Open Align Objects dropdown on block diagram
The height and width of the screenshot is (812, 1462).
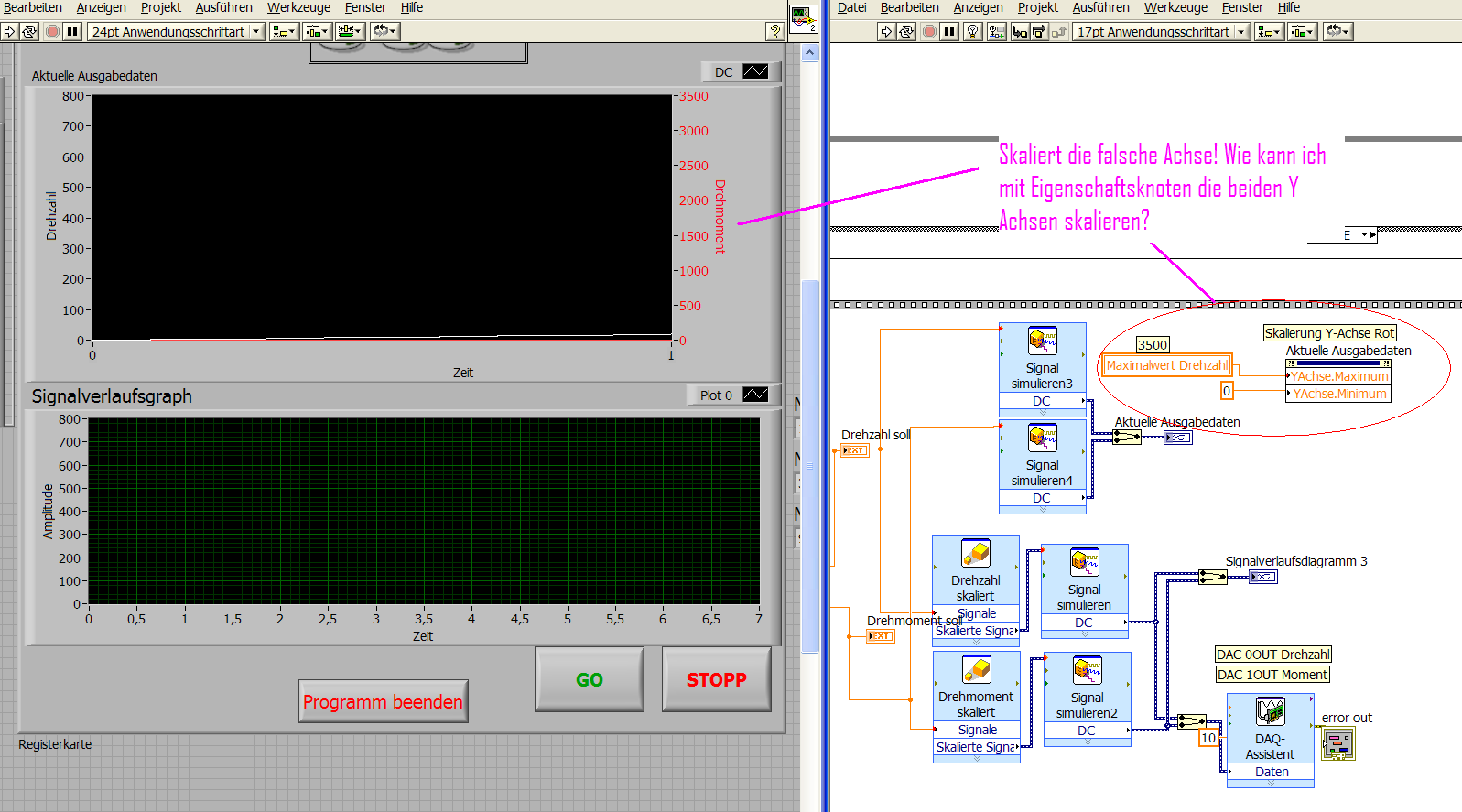1269,31
